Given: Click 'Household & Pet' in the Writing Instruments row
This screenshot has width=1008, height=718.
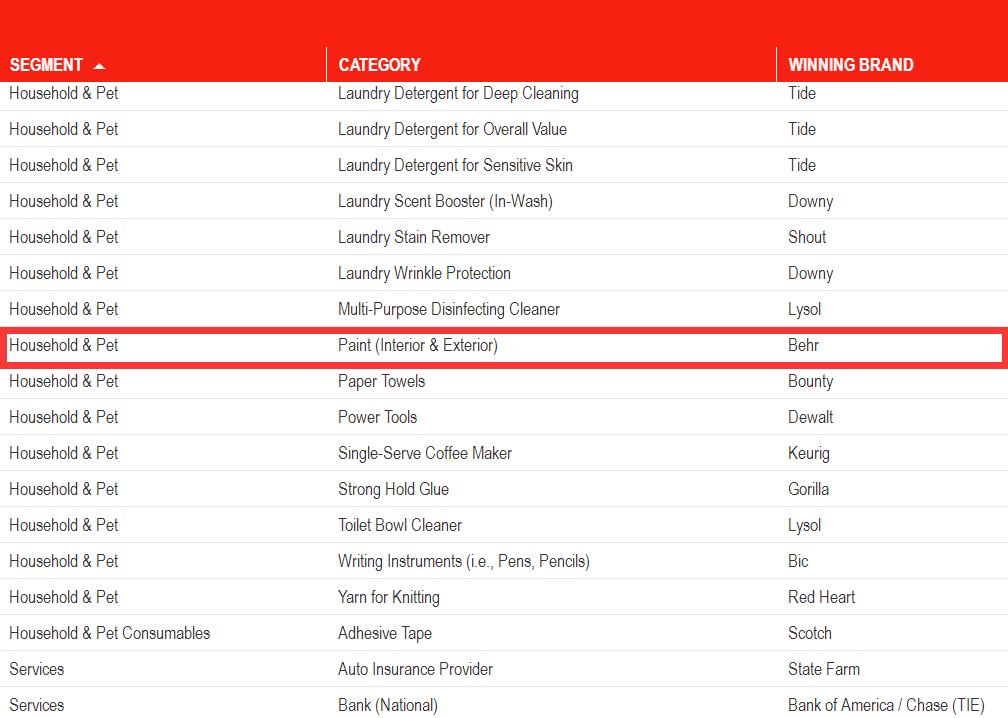Looking at the screenshot, I should [64, 561].
